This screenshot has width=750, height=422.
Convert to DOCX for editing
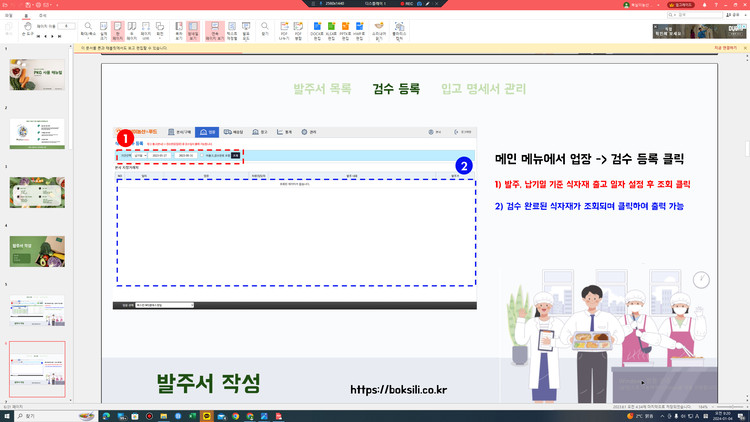click(x=317, y=31)
